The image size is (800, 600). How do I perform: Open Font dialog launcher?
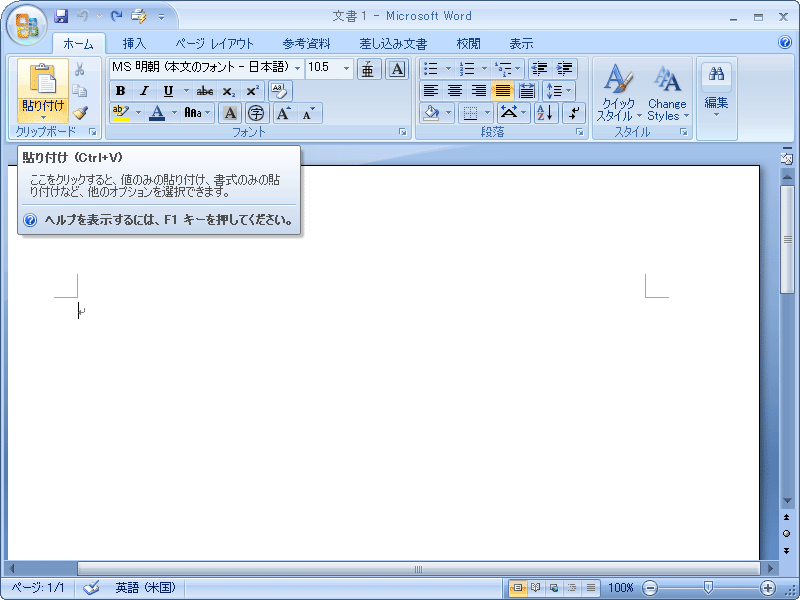403,133
